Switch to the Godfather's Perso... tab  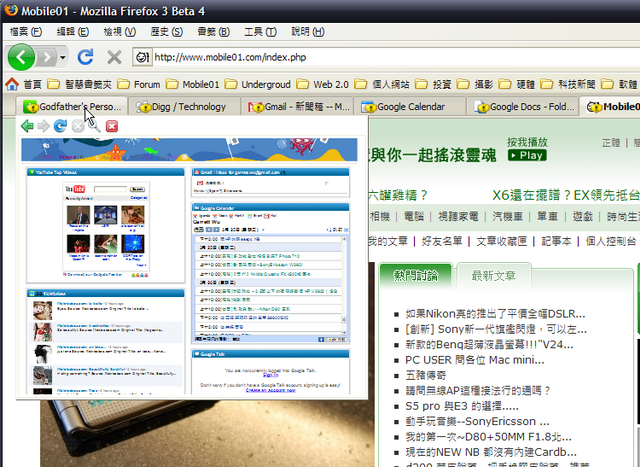(x=72, y=107)
